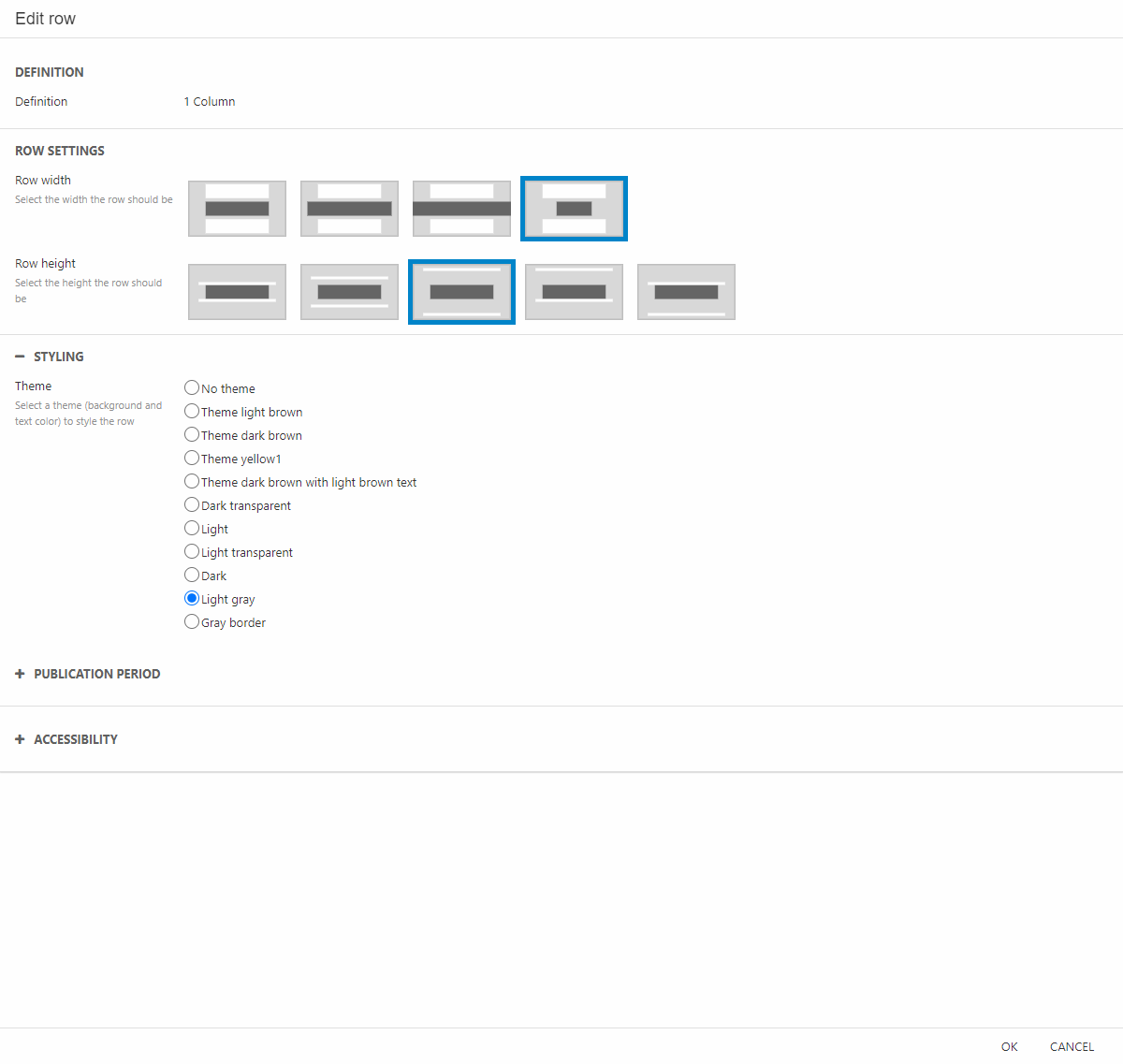Image resolution: width=1123 pixels, height=1064 pixels.
Task: Pick the Theme yellow1 radio button
Action: 192,458
